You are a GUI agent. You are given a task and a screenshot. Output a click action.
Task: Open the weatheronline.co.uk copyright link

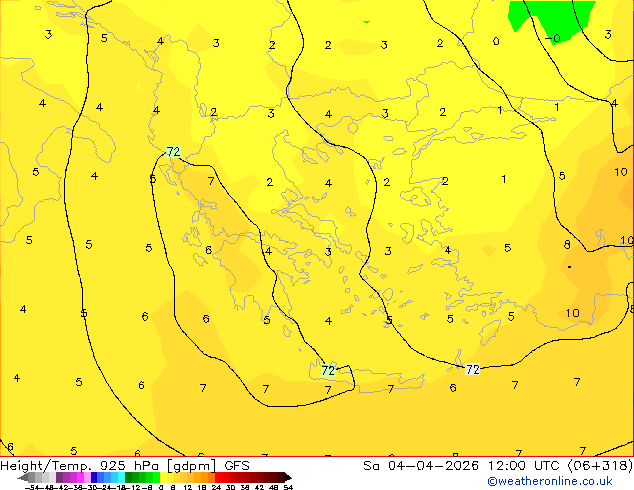click(x=550, y=481)
